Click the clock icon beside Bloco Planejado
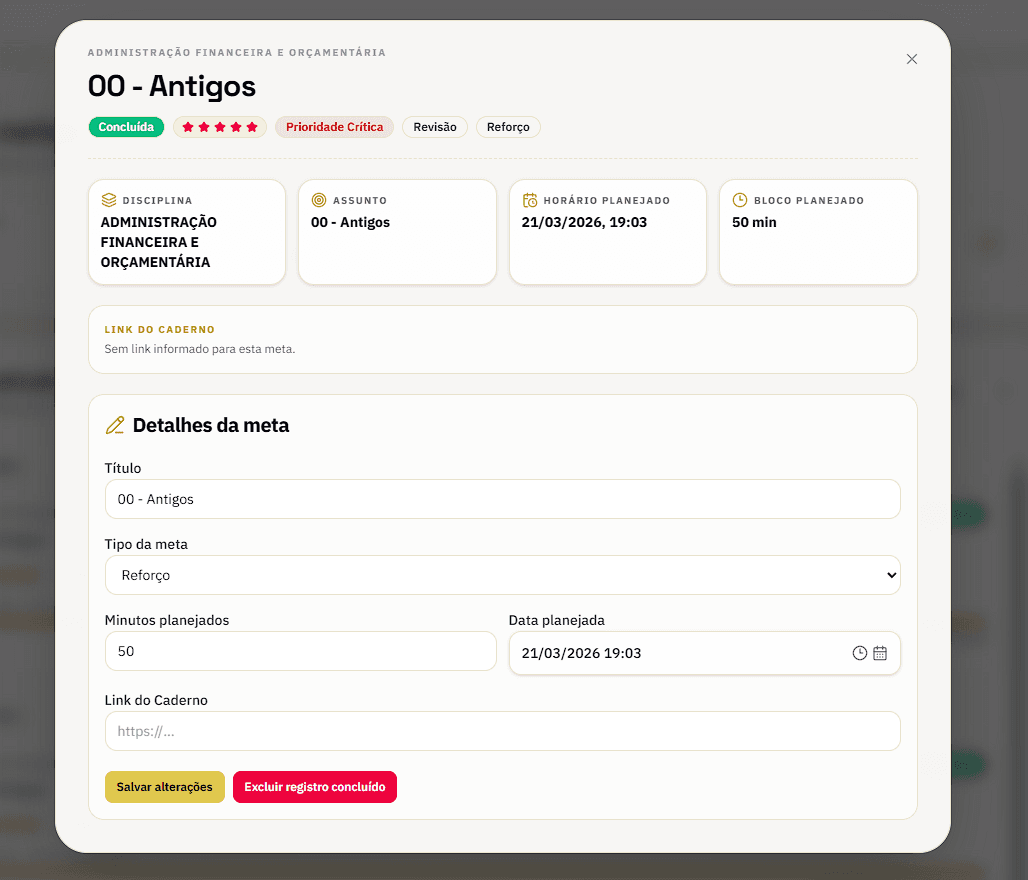 (x=740, y=200)
